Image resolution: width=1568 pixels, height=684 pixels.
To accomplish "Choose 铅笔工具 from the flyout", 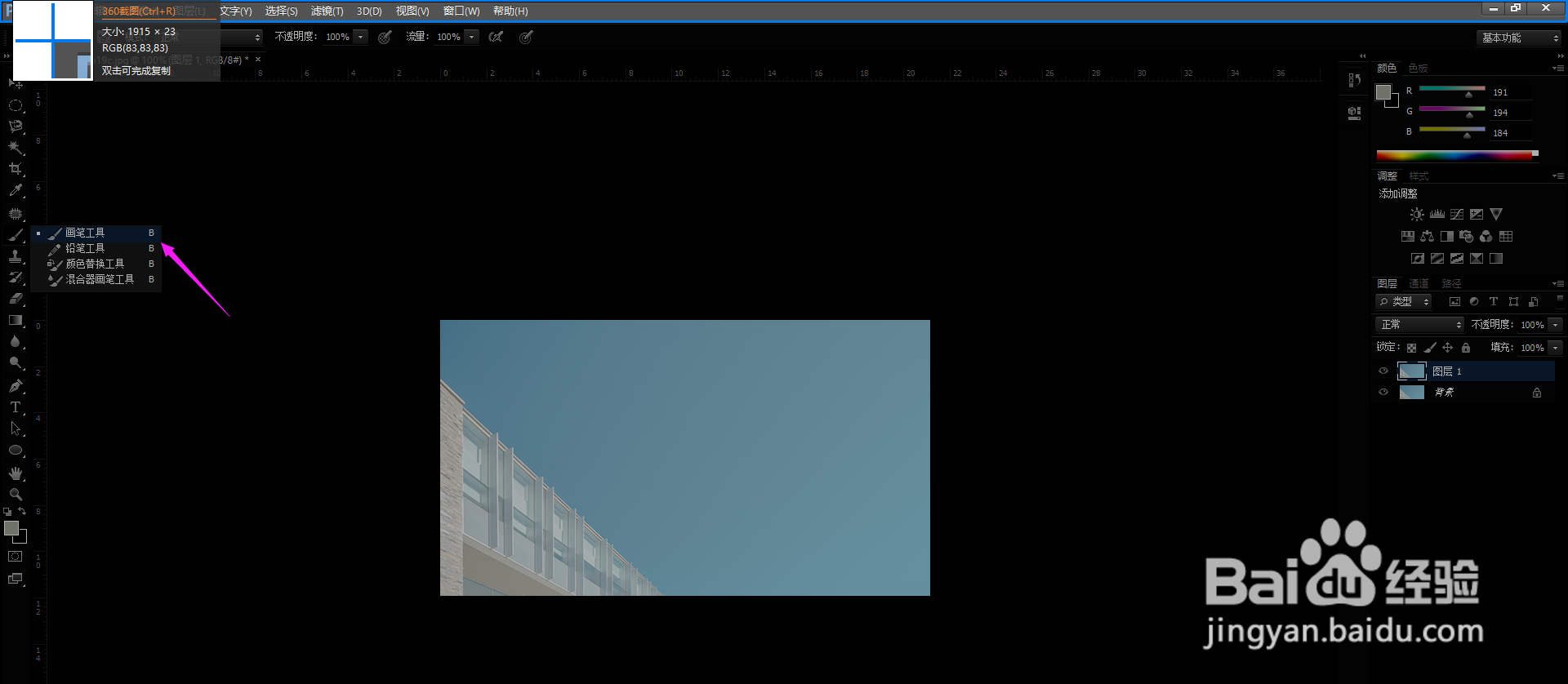I will [x=96, y=248].
